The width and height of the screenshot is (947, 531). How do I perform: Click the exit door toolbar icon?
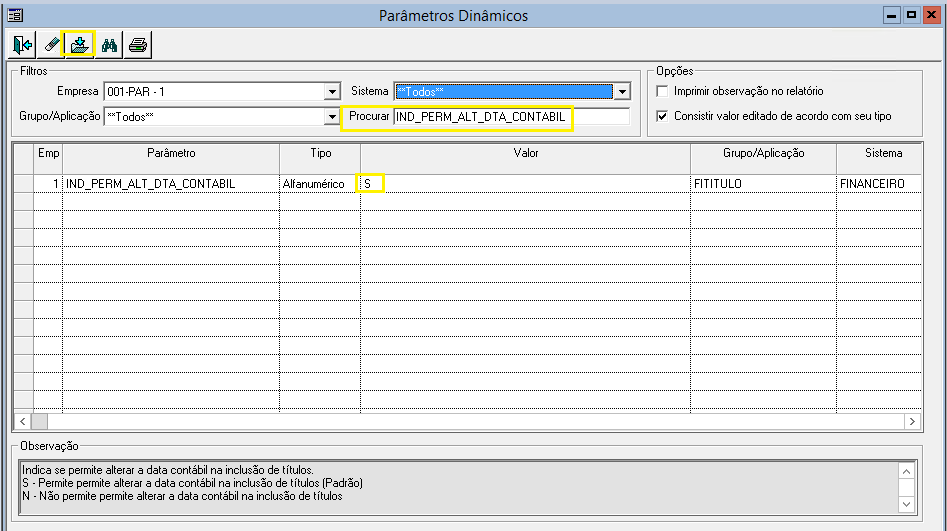22,45
